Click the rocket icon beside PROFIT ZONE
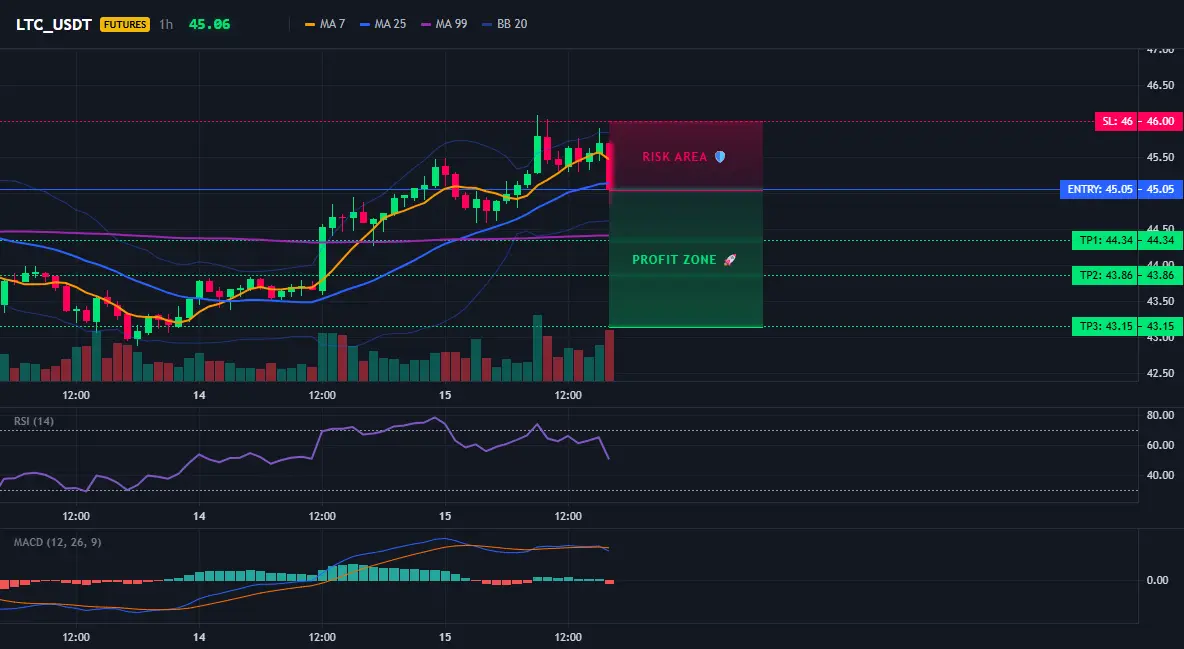 point(729,260)
